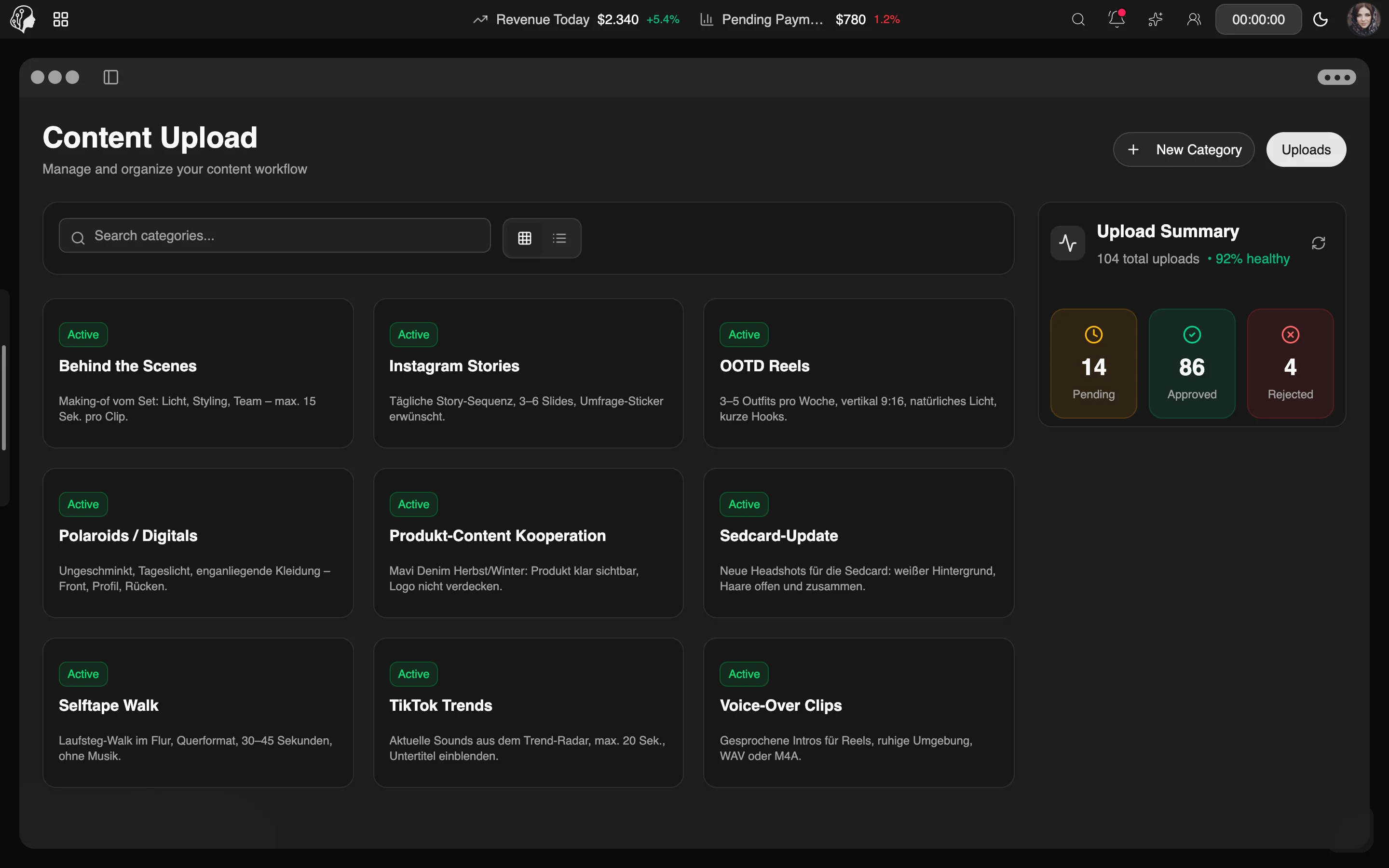Click the 00:00:00 timer button

click(1258, 19)
